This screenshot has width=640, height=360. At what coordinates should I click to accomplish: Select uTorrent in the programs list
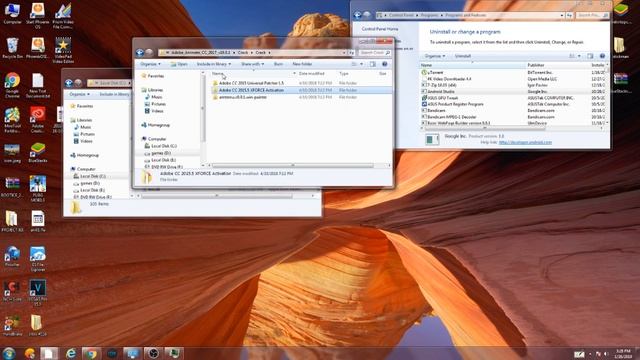point(435,72)
